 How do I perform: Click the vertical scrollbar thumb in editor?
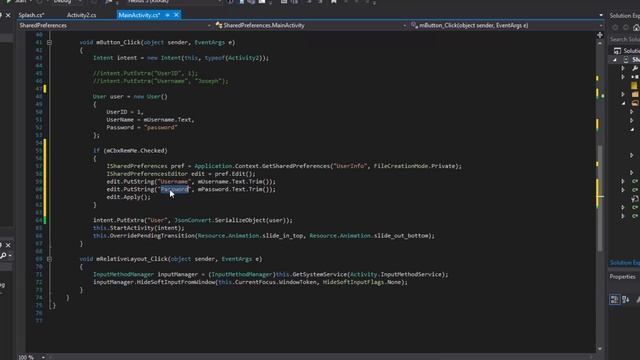click(x=600, y=198)
